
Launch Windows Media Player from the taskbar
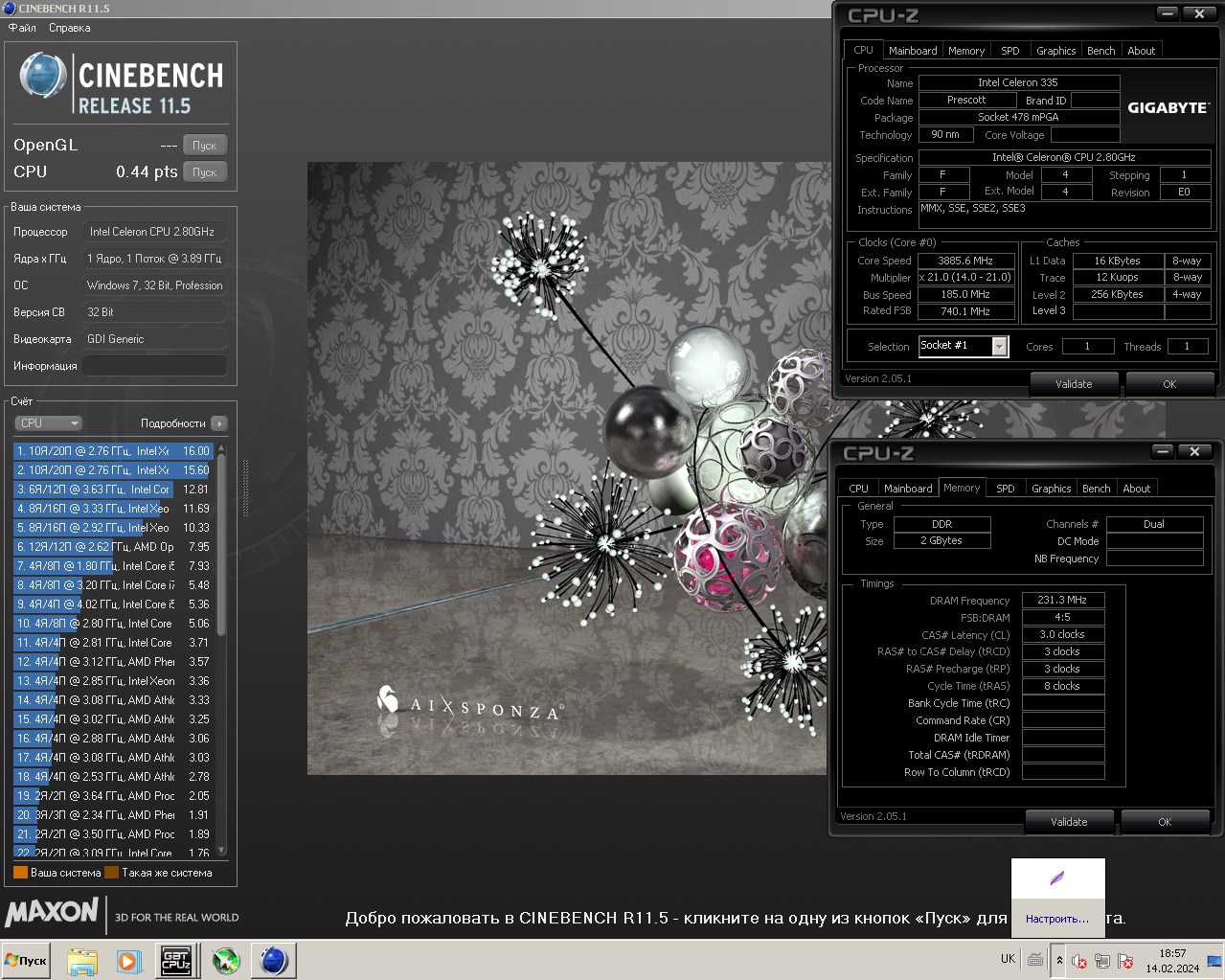tap(128, 961)
